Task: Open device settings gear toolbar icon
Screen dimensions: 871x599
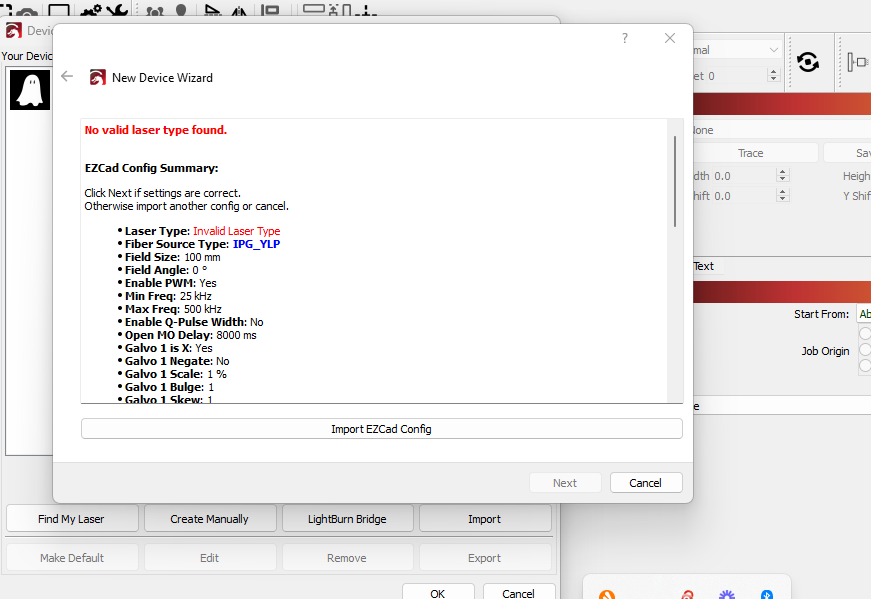Action: click(91, 10)
